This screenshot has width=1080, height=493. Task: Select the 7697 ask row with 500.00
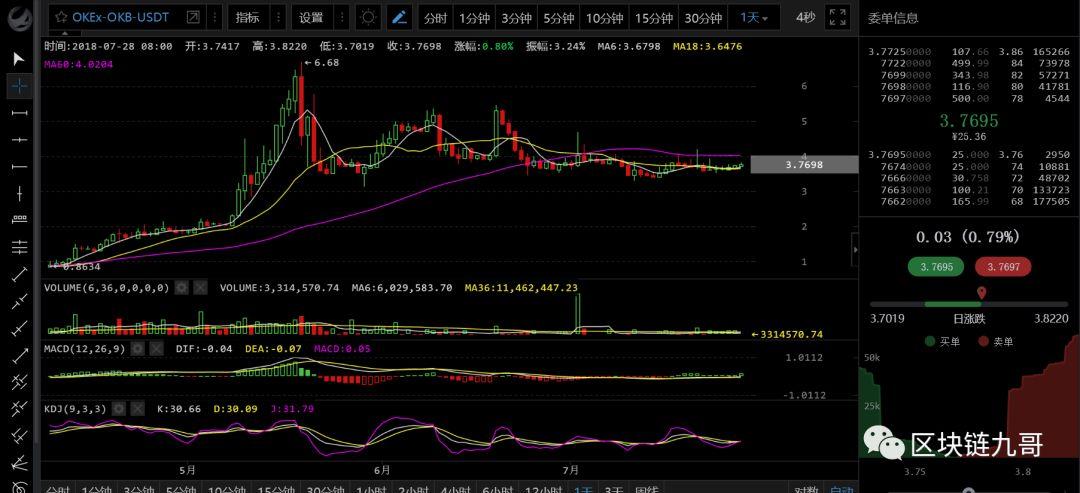pyautogui.click(x=968, y=98)
